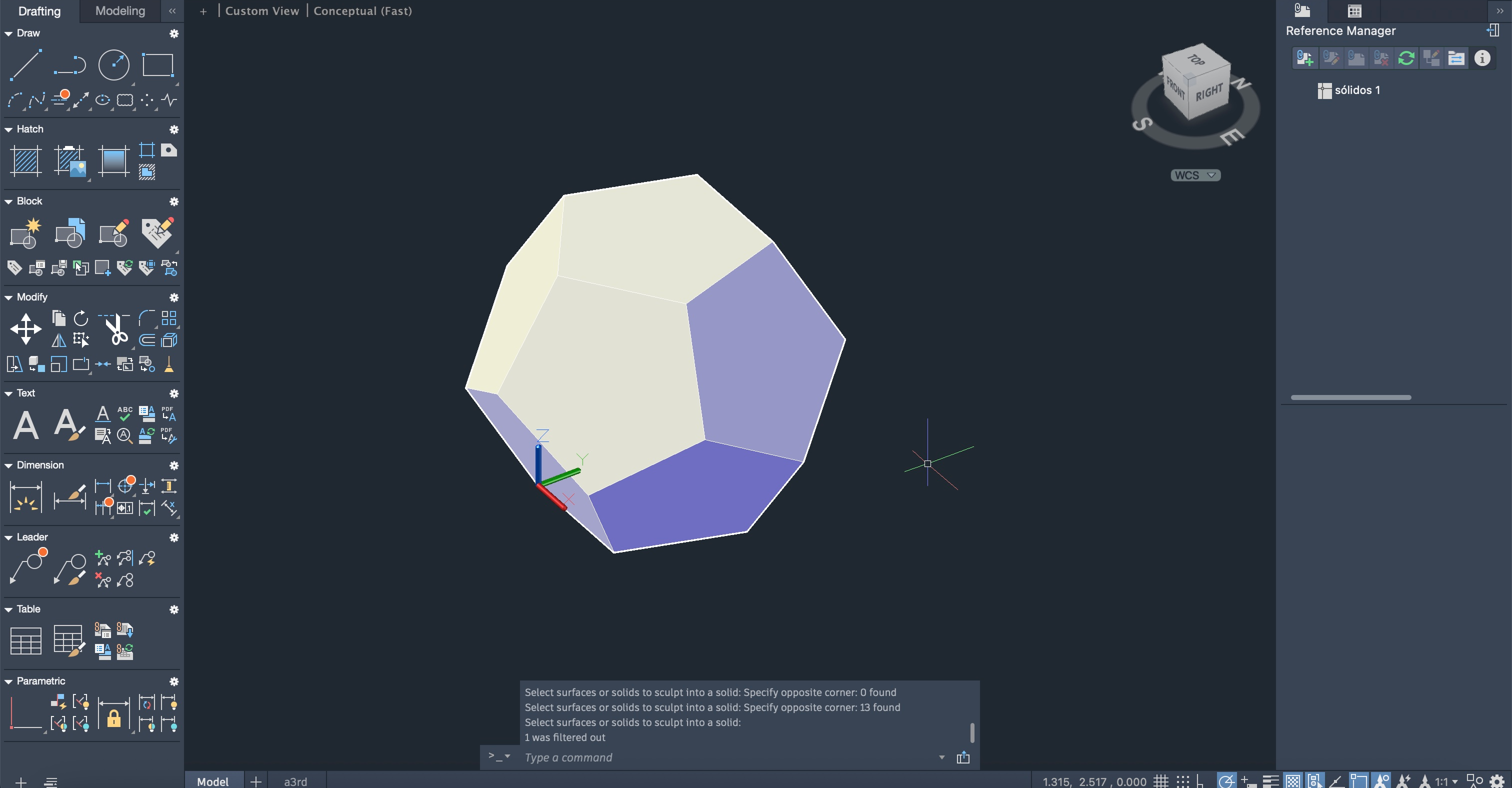The width and height of the screenshot is (1512, 788).
Task: Click the Conceptual (Fast) visual style label
Action: (x=362, y=10)
